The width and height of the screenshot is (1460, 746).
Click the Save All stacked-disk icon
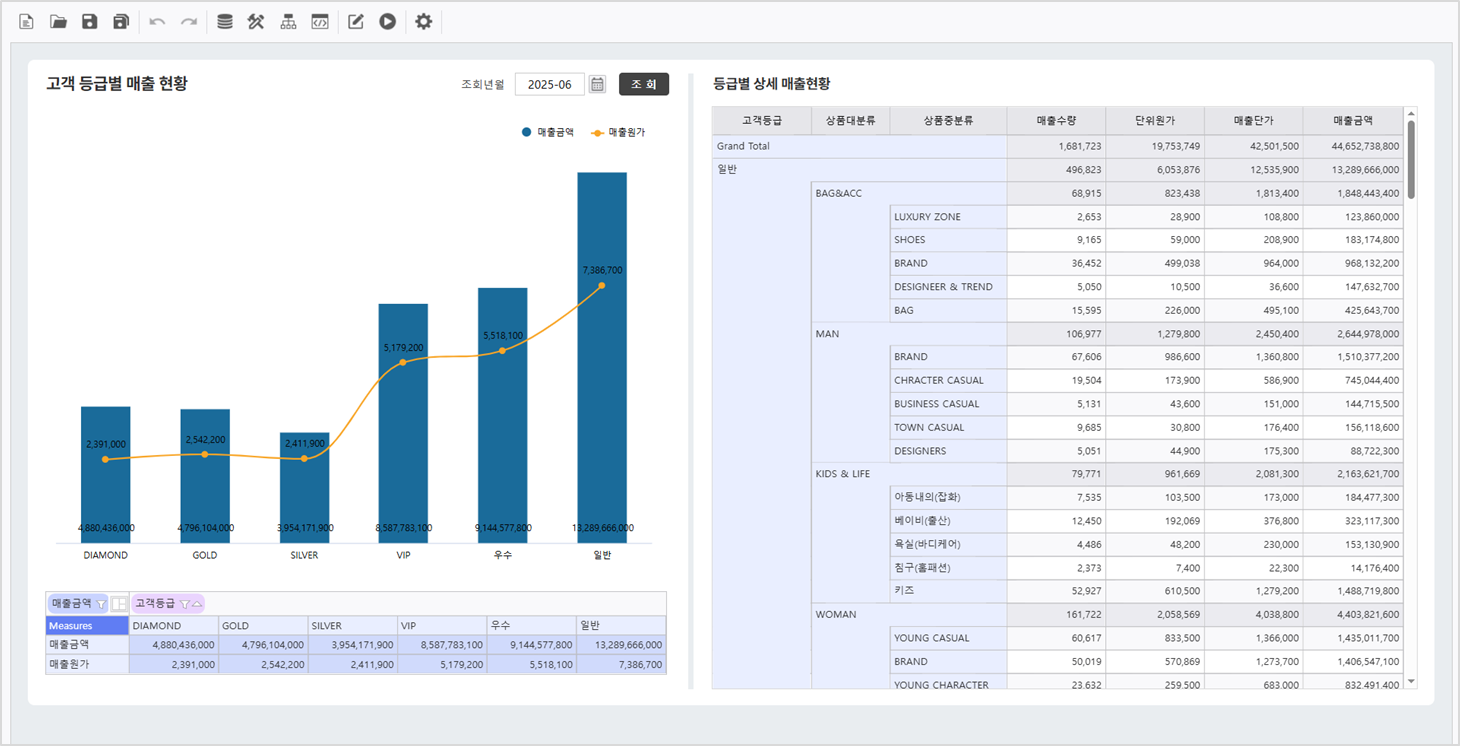click(121, 21)
